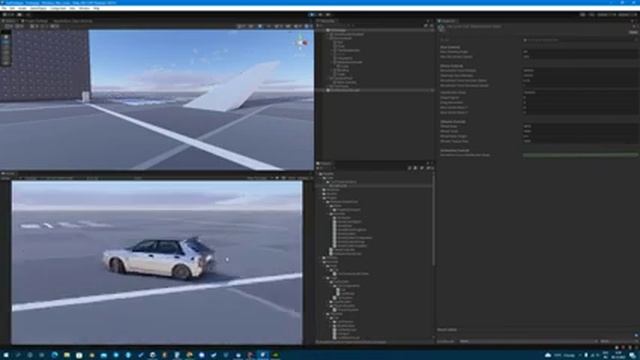This screenshot has height=360, width=640.
Task: Click the green progress bar in the Inspector
Action: coord(580,155)
